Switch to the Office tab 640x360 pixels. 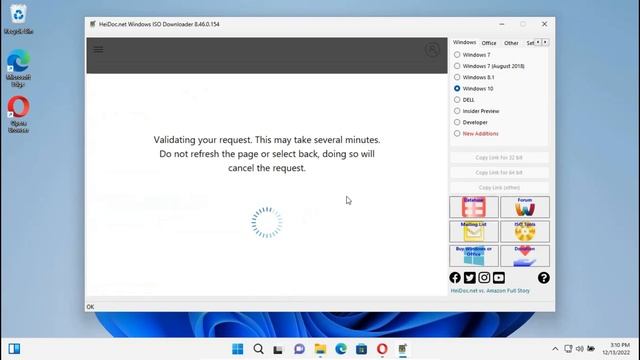489,43
